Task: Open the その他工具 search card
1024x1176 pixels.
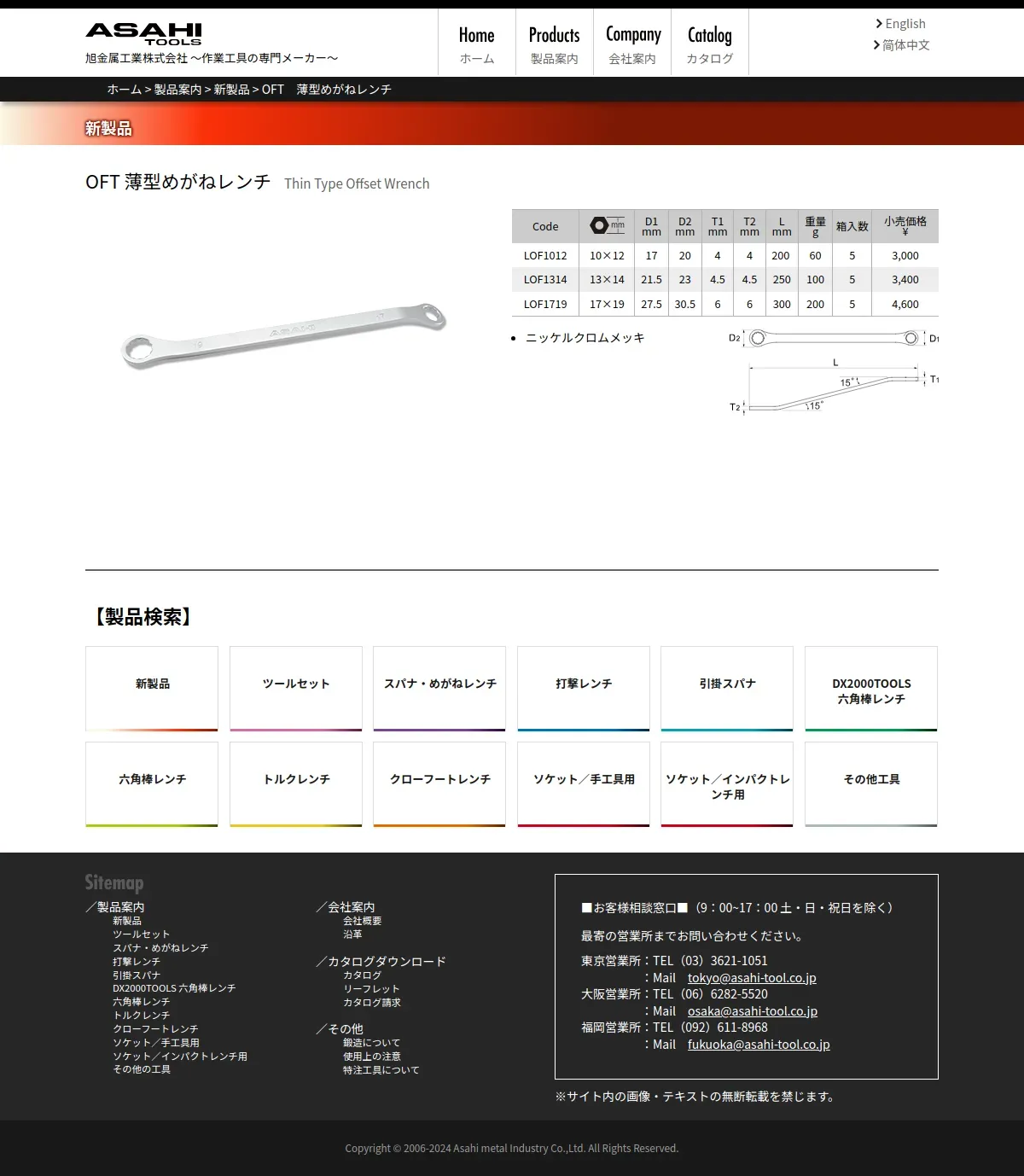Action: pos(871,784)
